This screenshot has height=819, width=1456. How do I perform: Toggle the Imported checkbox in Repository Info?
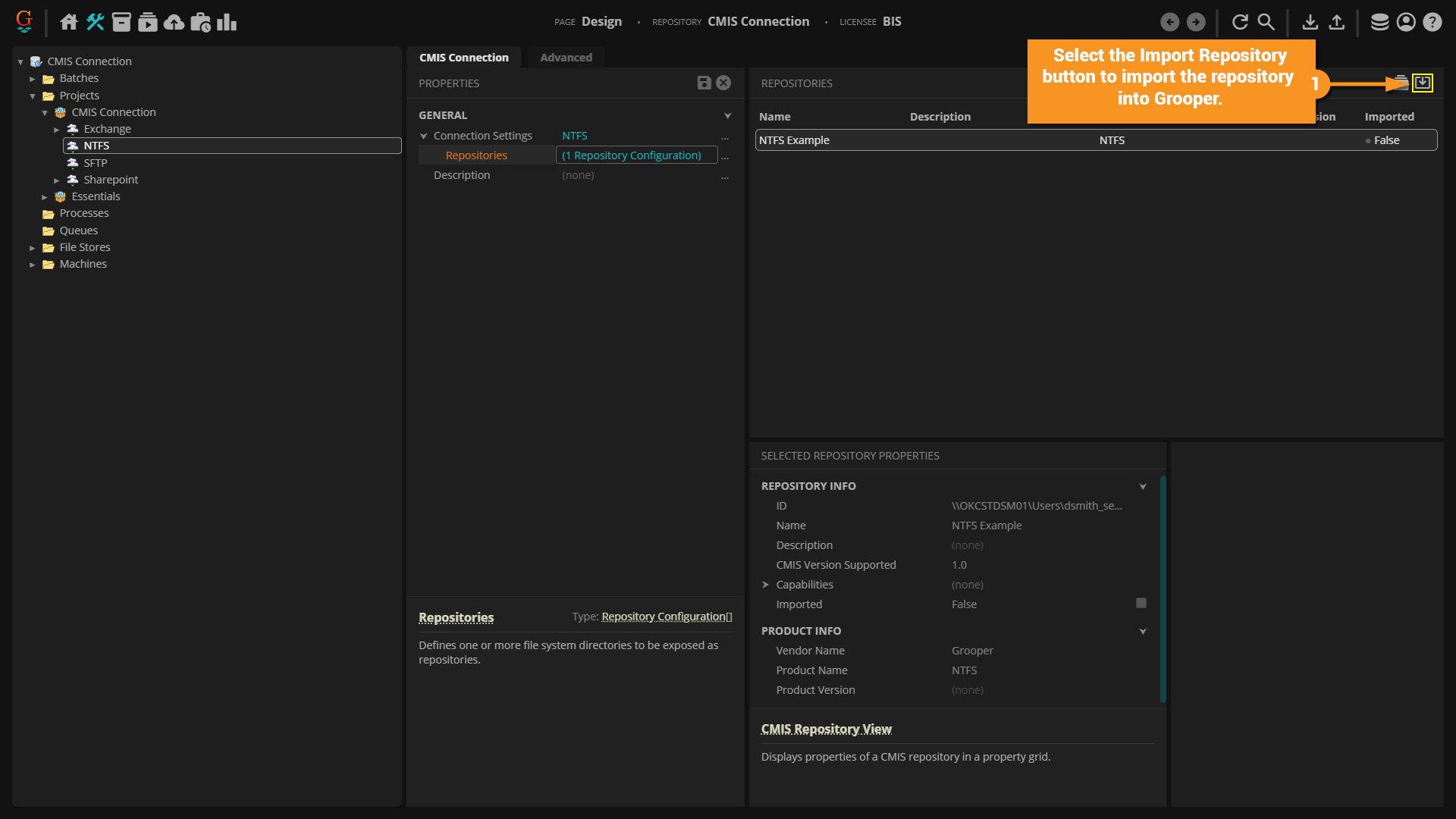pos(1141,603)
